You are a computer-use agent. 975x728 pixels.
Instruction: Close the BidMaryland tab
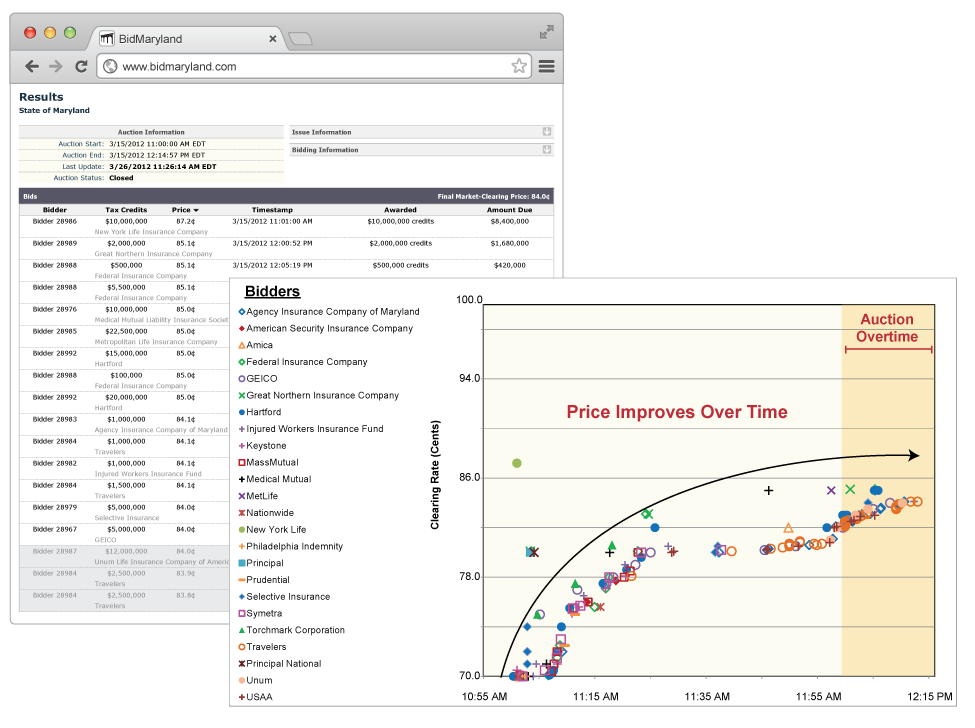272,39
